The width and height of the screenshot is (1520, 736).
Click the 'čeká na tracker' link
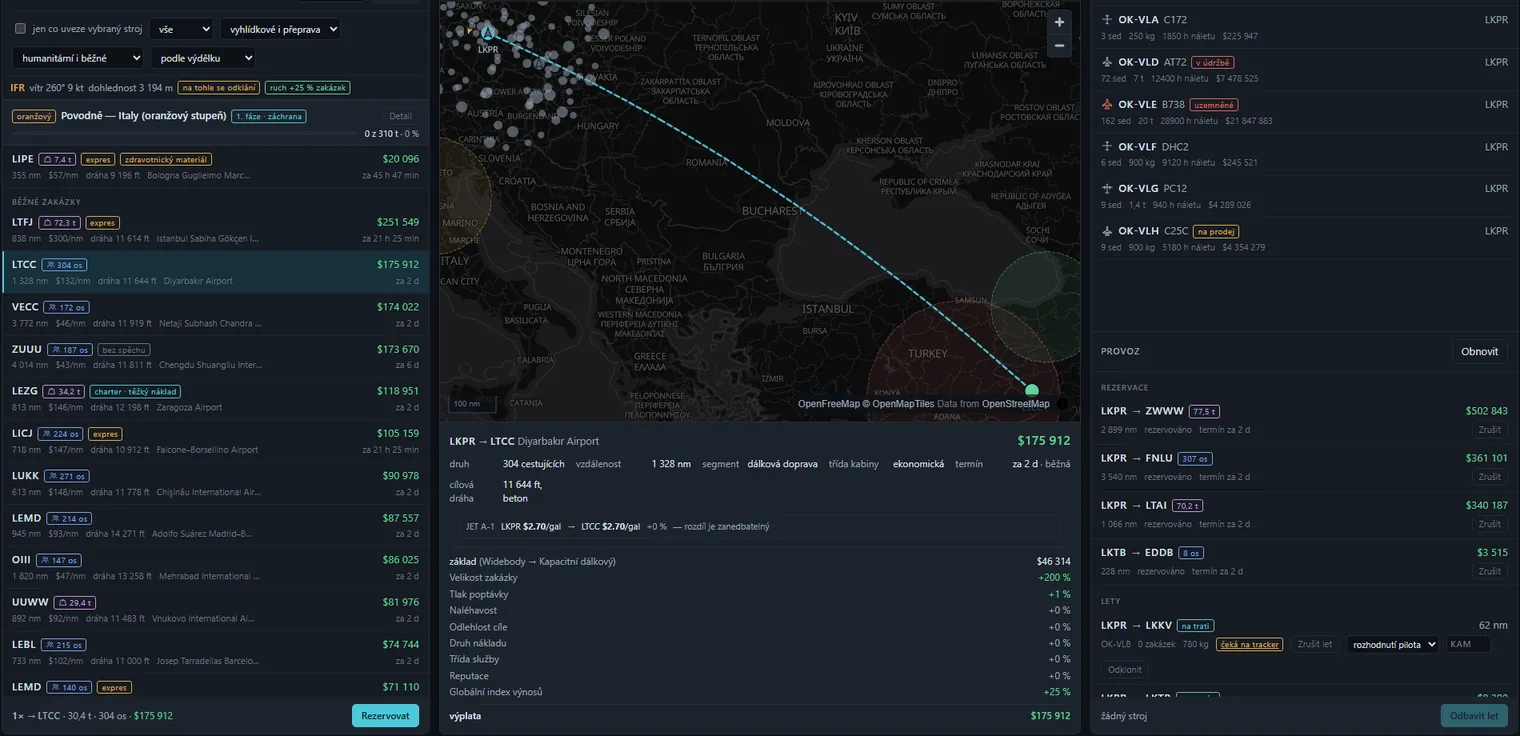pyautogui.click(x=1249, y=645)
